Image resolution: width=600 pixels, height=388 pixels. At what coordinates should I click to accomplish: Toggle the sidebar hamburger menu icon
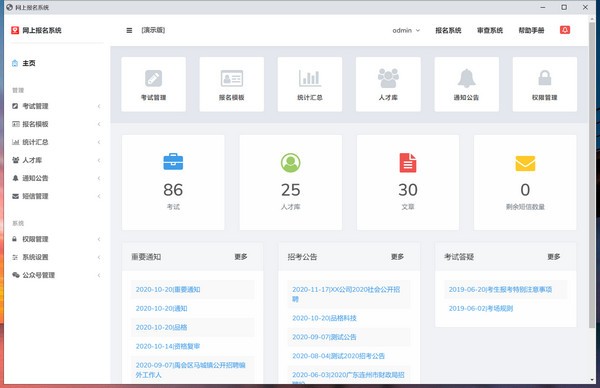click(129, 30)
